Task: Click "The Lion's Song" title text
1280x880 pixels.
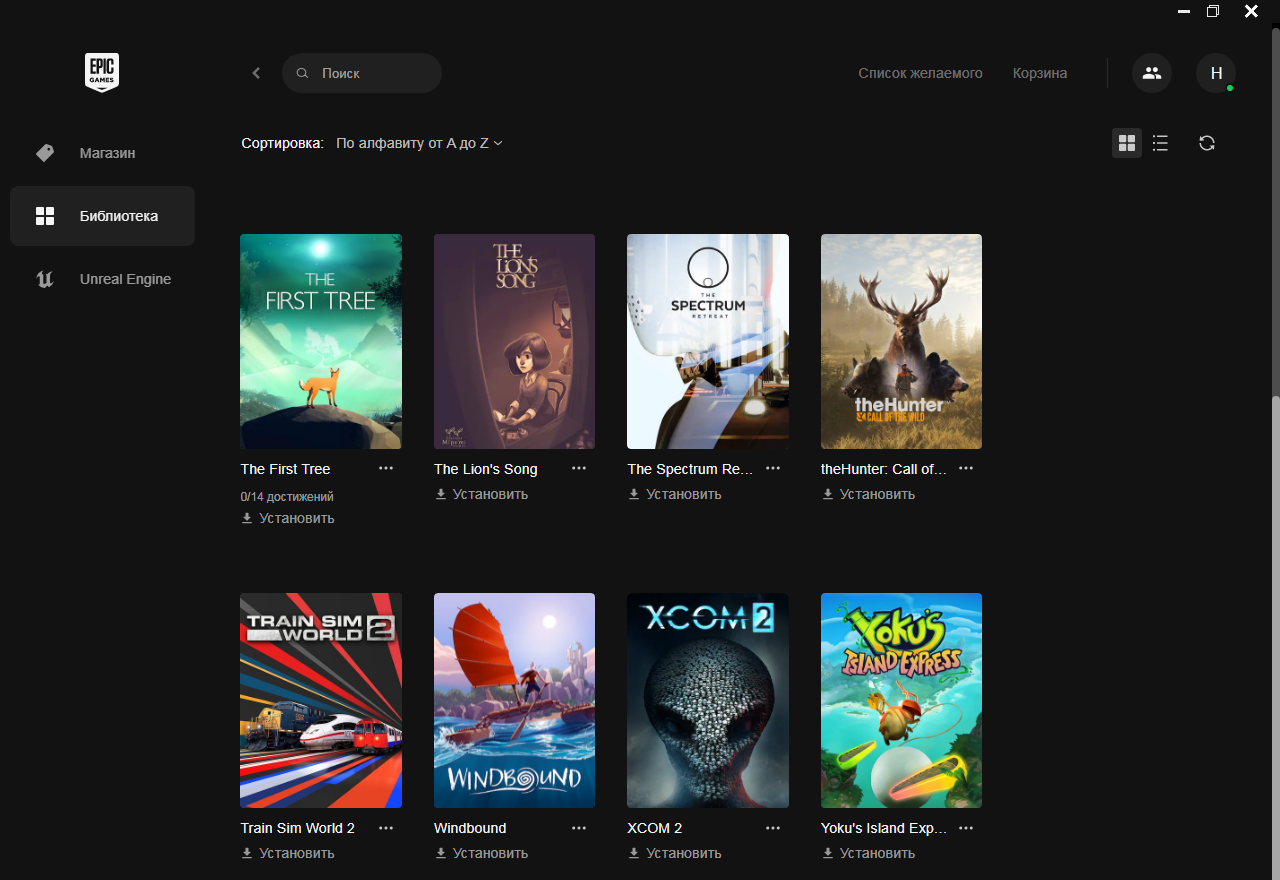Action: [x=486, y=469]
